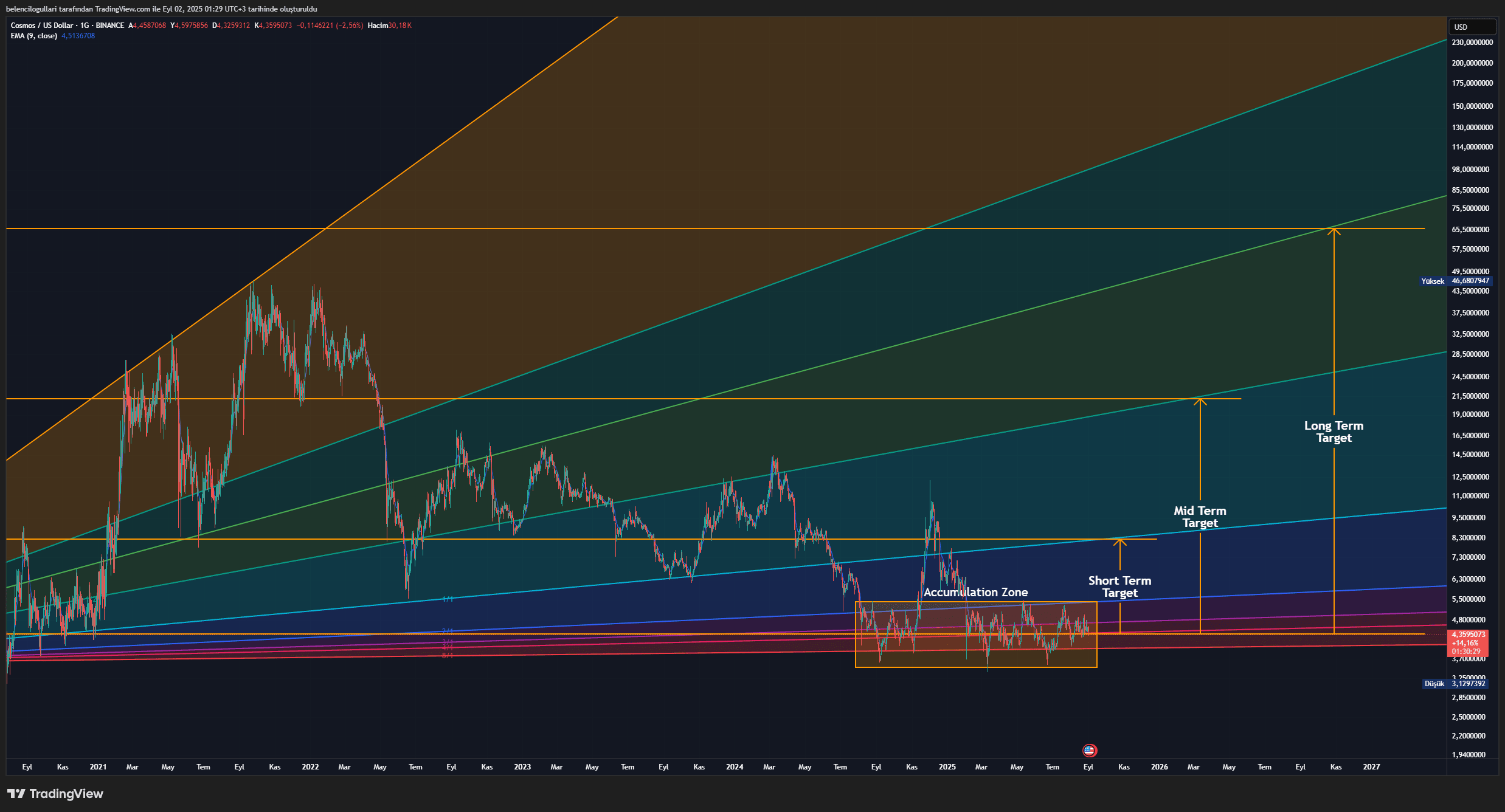This screenshot has width=1505, height=812.
Task: Click the 65,5000000 price scale level
Action: click(x=1470, y=229)
